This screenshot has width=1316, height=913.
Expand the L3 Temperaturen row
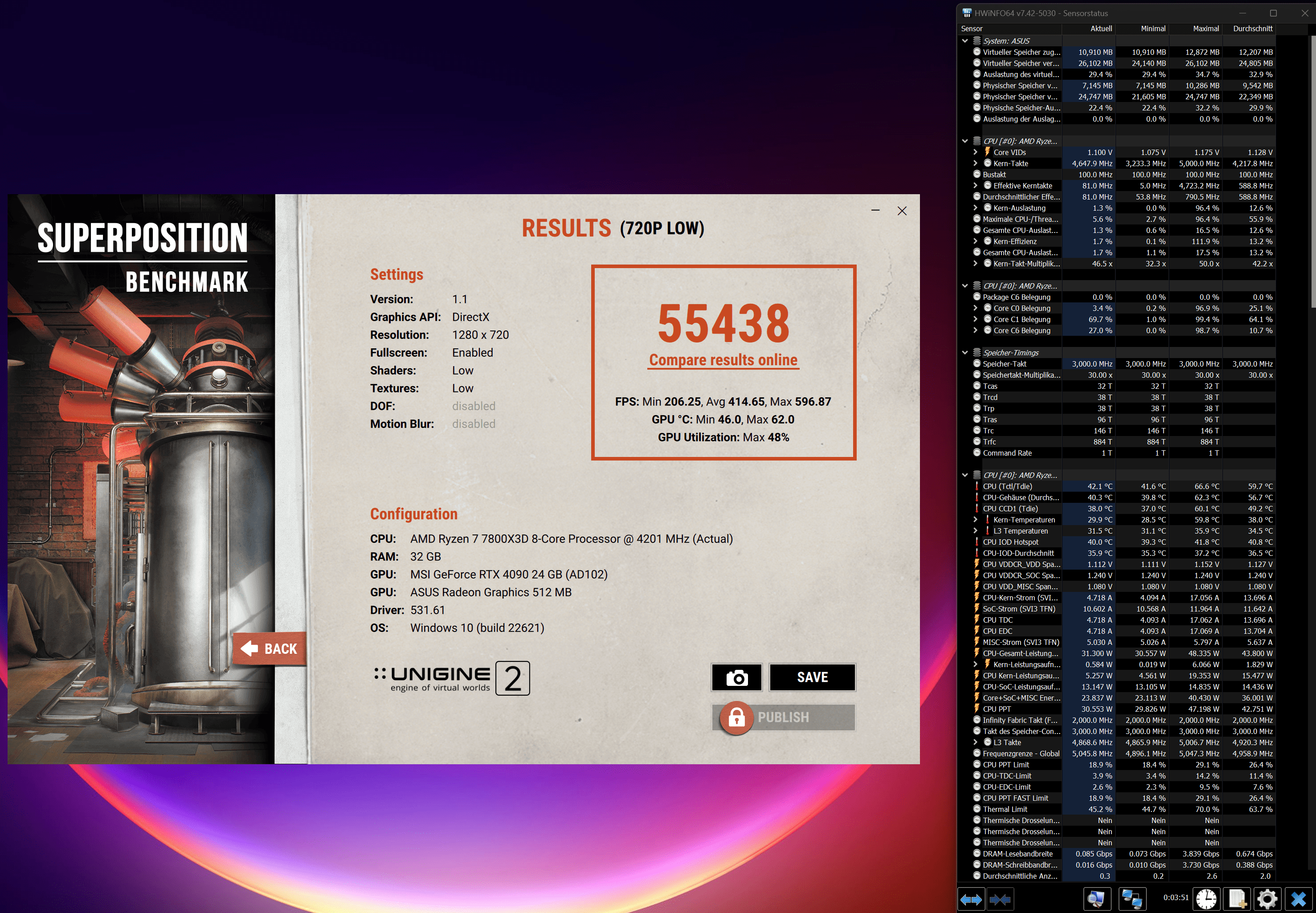click(x=976, y=531)
